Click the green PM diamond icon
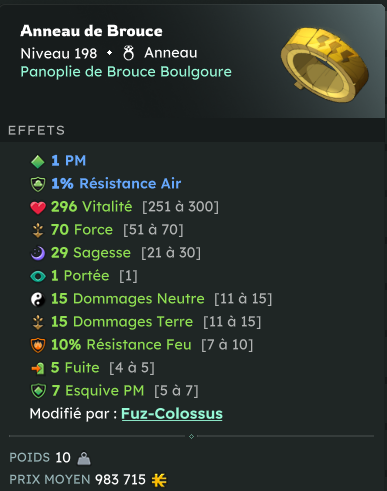The image size is (387, 491). (x=38, y=161)
